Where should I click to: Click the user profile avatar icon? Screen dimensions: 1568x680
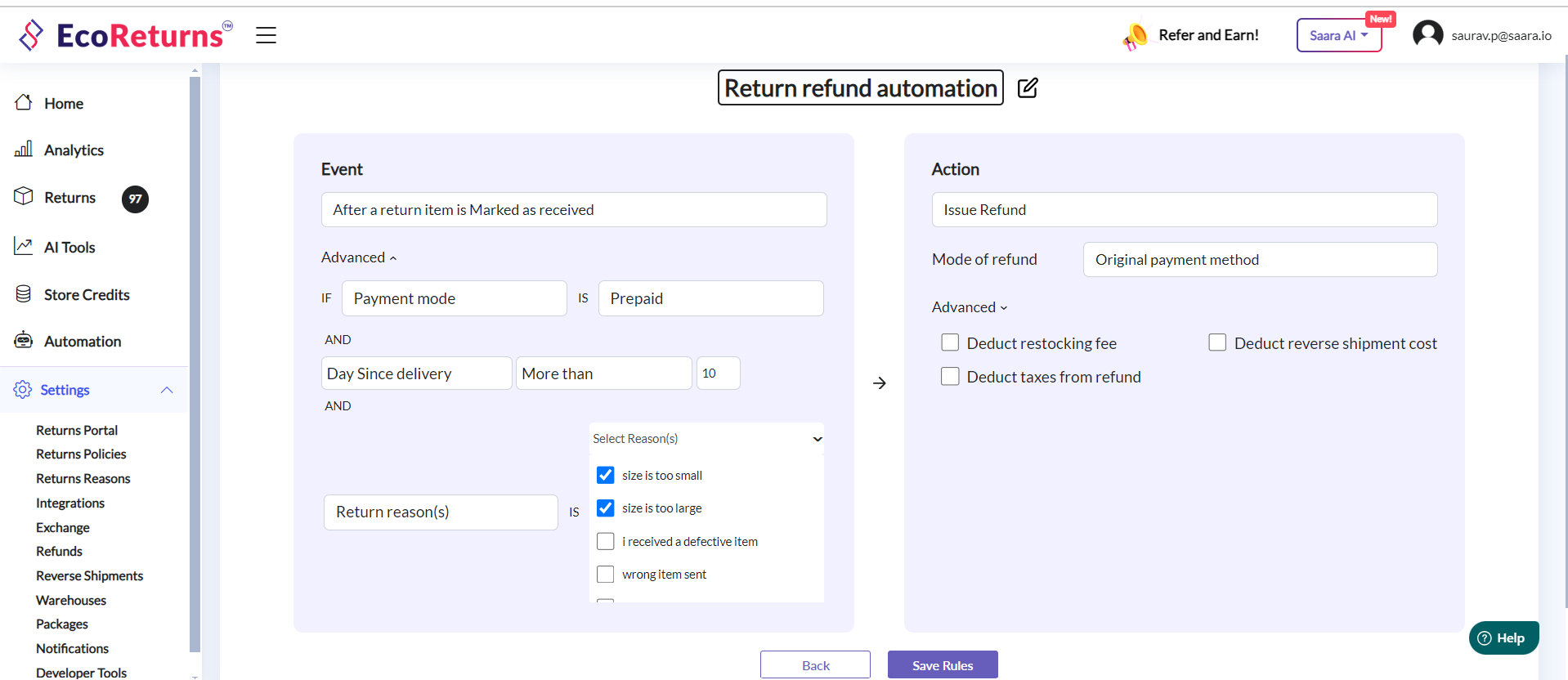[x=1427, y=35]
